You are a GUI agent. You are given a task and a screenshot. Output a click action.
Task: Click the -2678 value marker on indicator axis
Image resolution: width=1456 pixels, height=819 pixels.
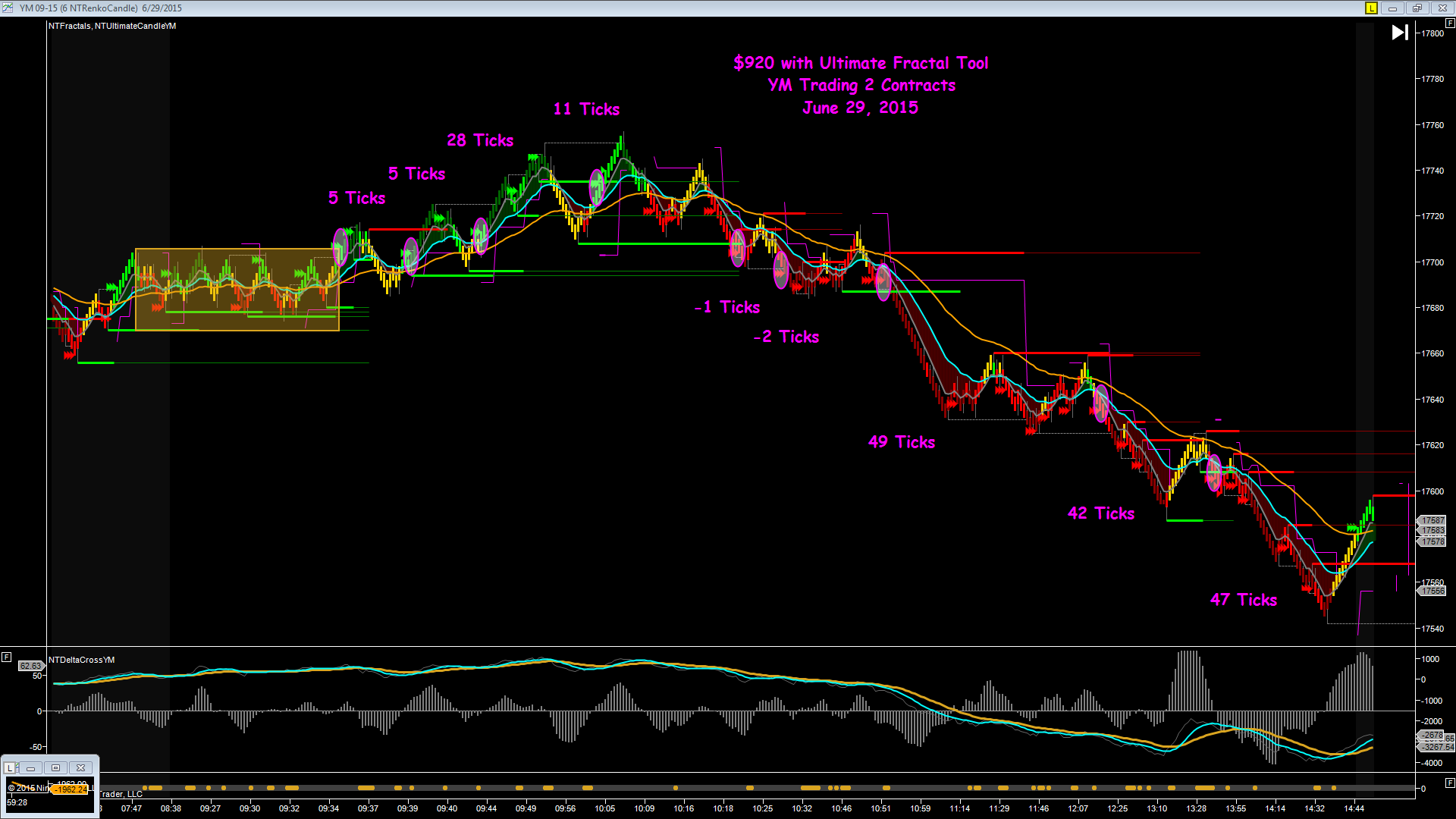1432,736
